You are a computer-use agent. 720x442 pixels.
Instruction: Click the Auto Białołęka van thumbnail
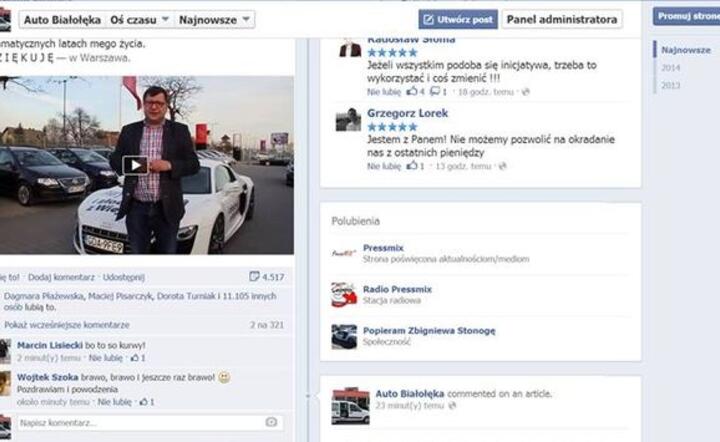(x=350, y=406)
